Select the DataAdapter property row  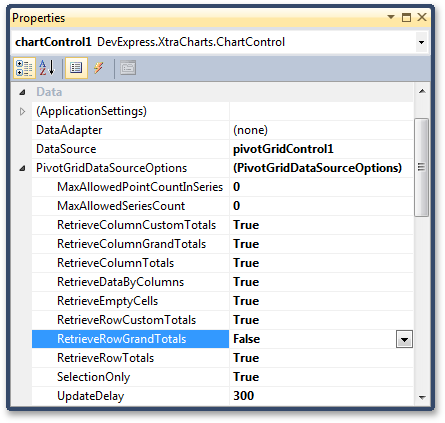(x=222, y=130)
